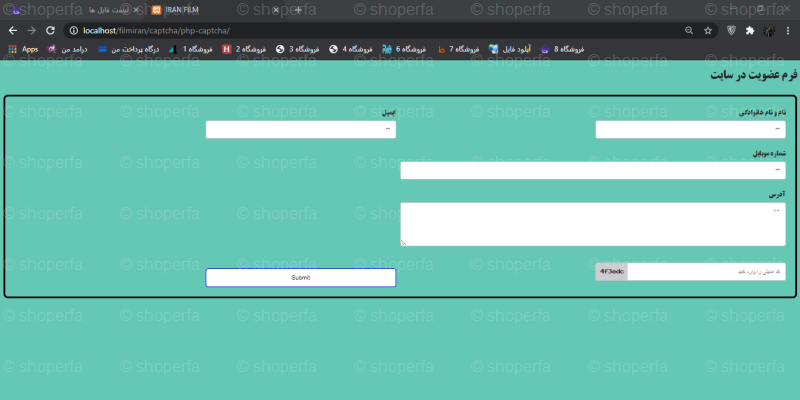The image size is (800, 400).
Task: Click the zoom magnifier icon in the address bar
Action: coord(689,30)
